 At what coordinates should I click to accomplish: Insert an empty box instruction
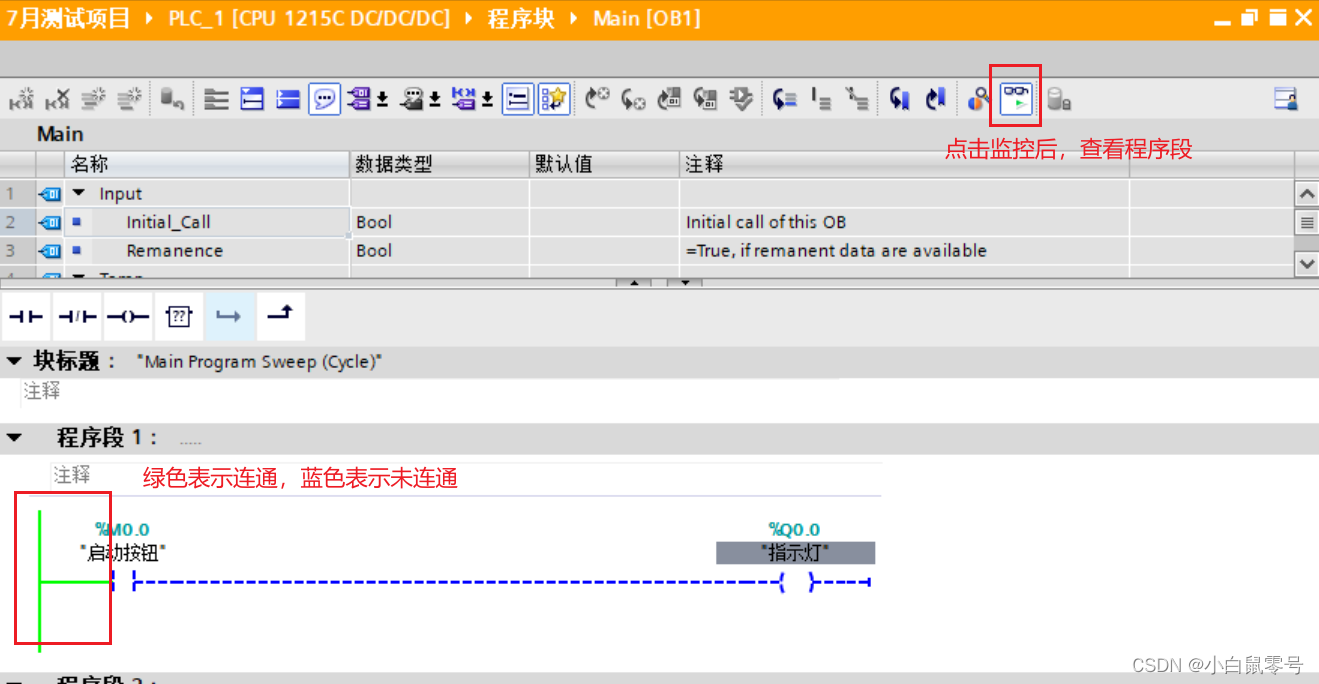[x=179, y=315]
